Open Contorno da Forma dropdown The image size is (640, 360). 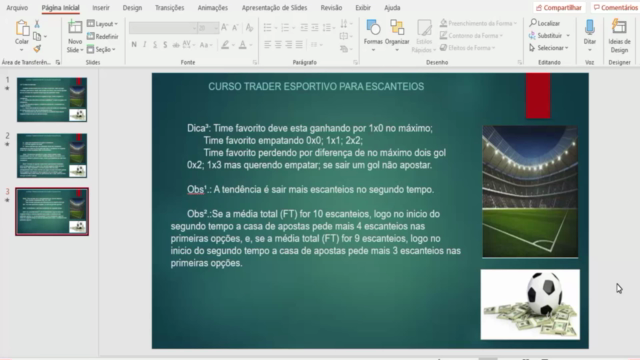471,36
